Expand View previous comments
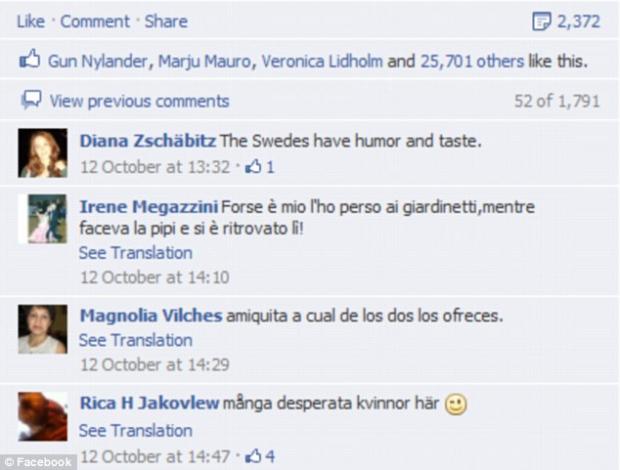The image size is (620, 470). click(x=139, y=101)
